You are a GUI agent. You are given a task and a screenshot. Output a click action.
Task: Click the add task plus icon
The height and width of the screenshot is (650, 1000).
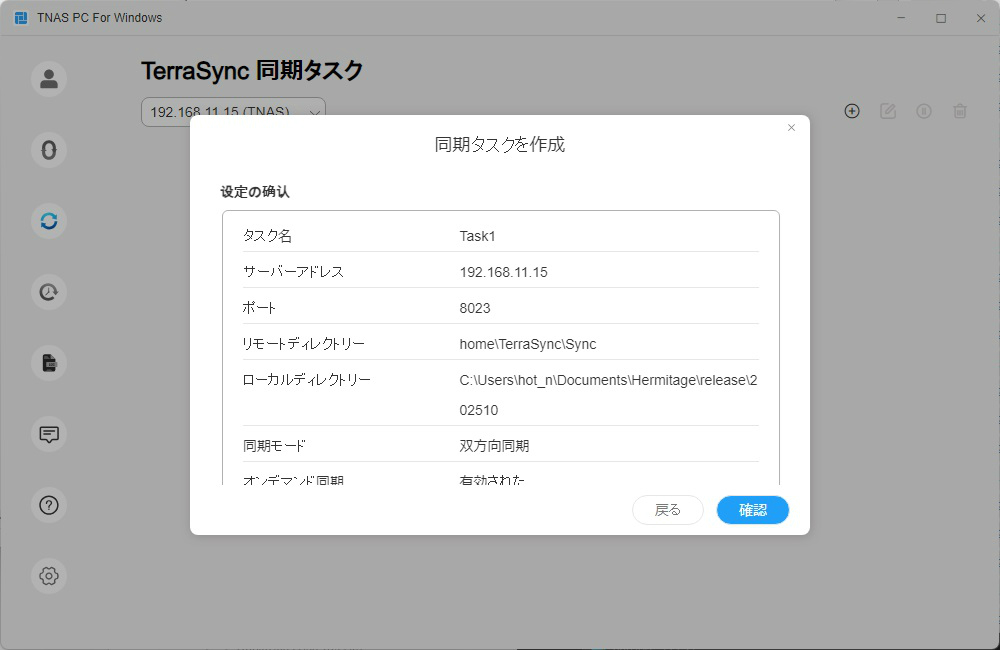[852, 111]
